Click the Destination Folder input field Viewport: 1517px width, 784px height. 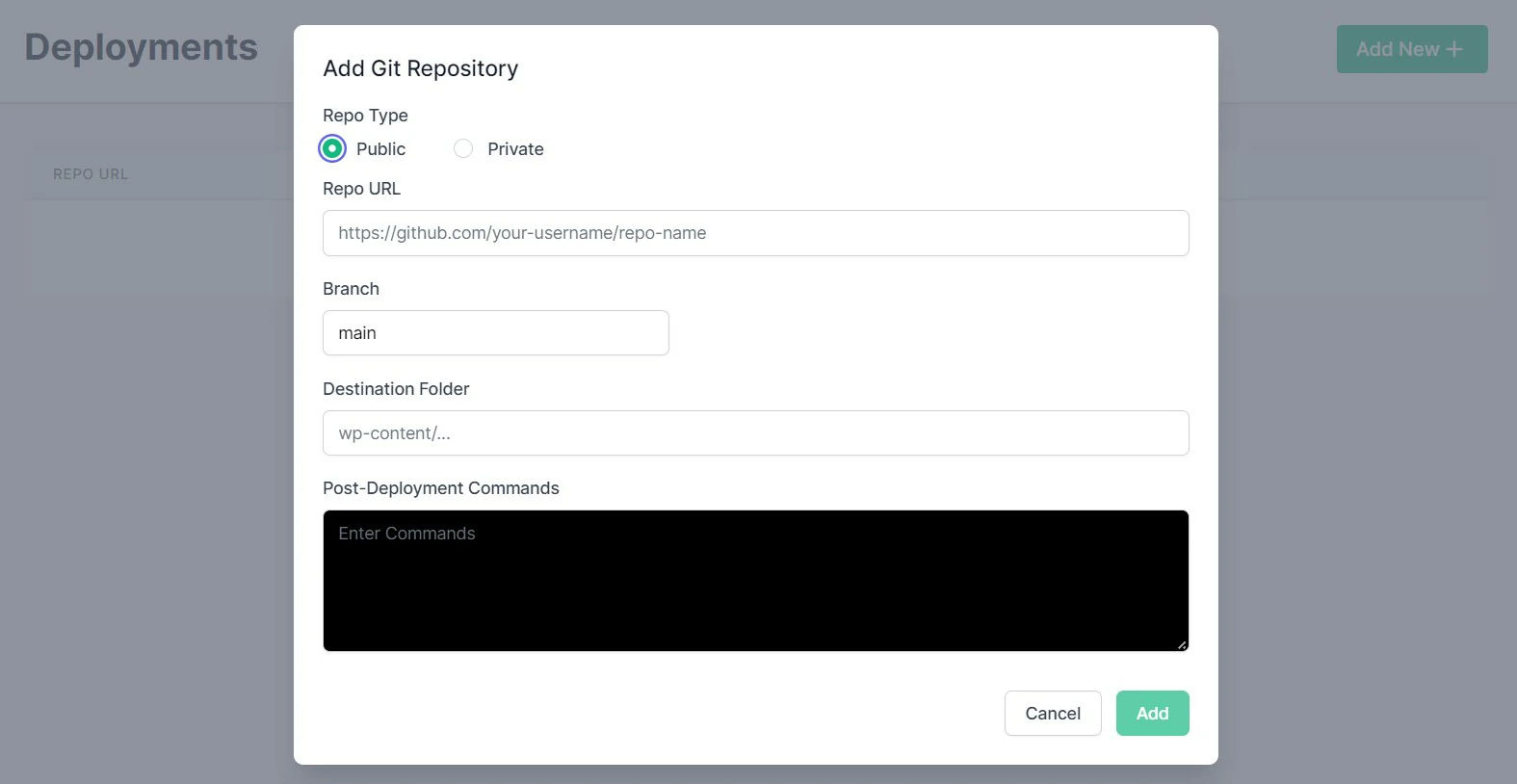(755, 433)
